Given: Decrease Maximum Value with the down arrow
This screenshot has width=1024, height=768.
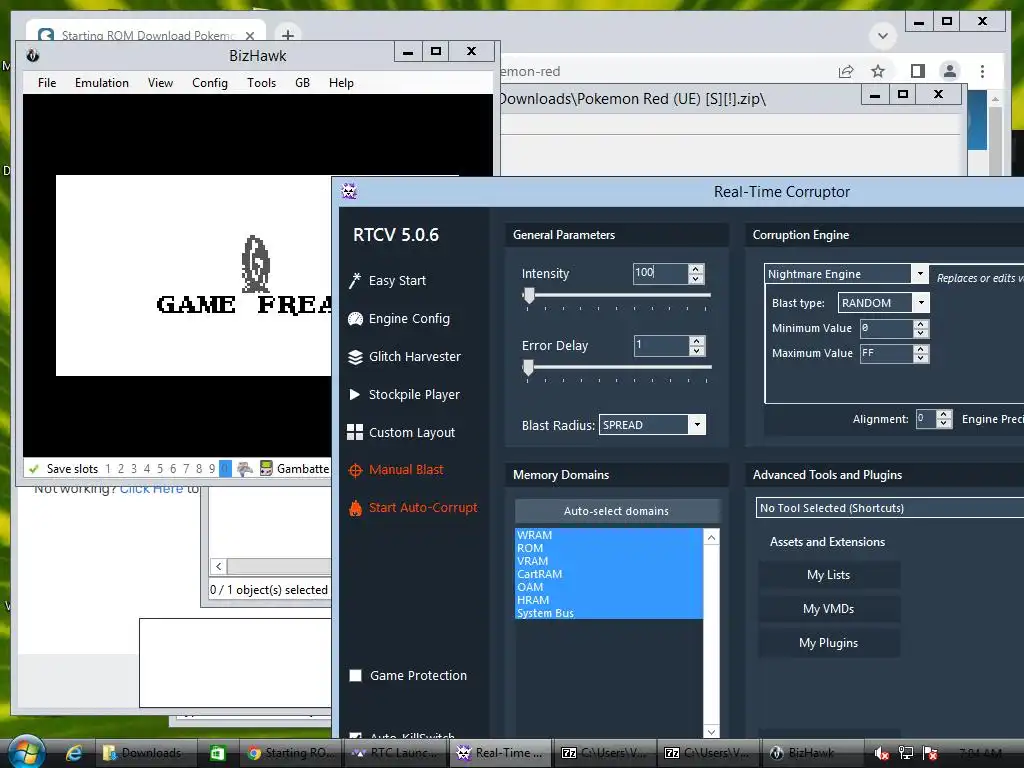Looking at the screenshot, I should [921, 358].
